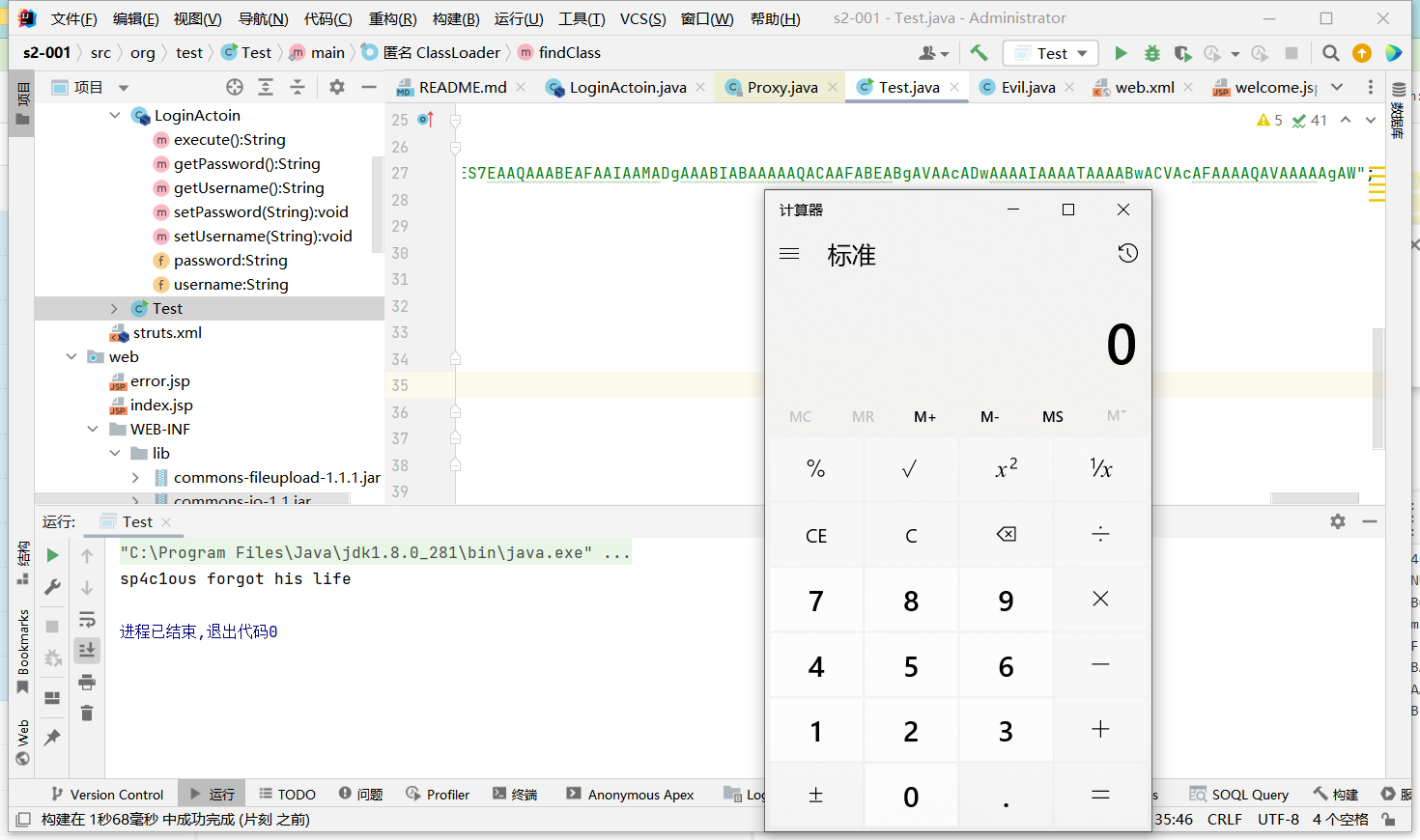This screenshot has width=1420, height=840.
Task: Collapse the WEB-INF folder
Action: tap(93, 430)
